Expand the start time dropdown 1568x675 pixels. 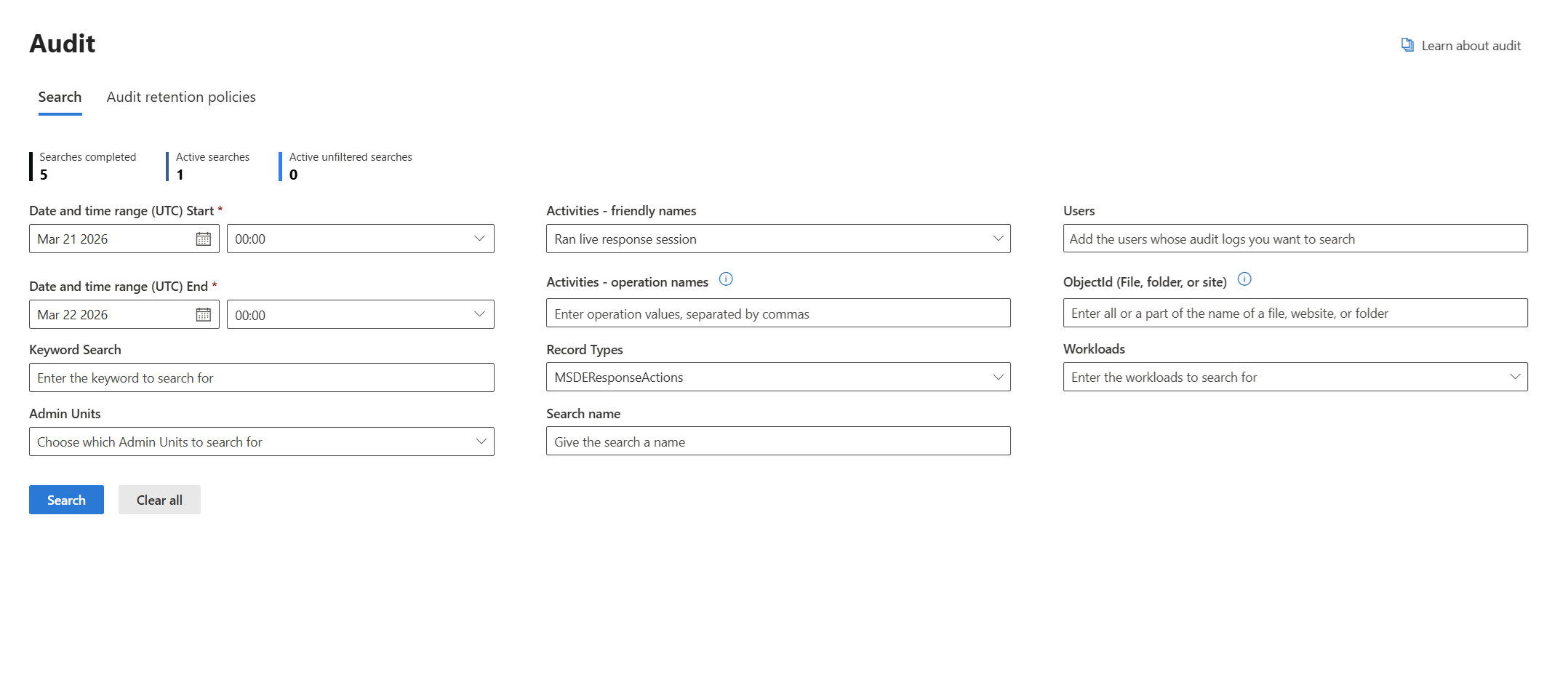click(x=479, y=239)
